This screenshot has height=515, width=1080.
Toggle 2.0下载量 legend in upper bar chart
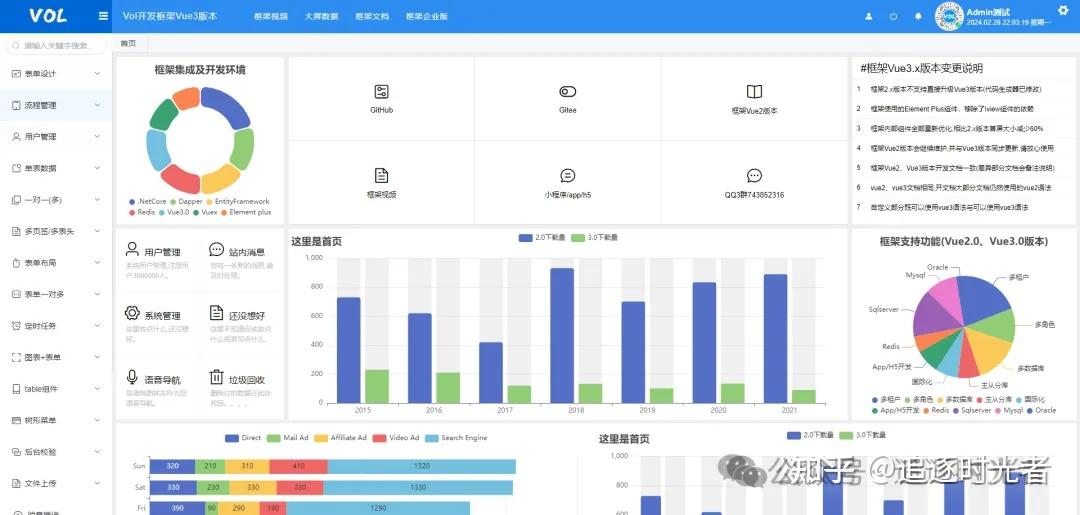pyautogui.click(x=542, y=238)
